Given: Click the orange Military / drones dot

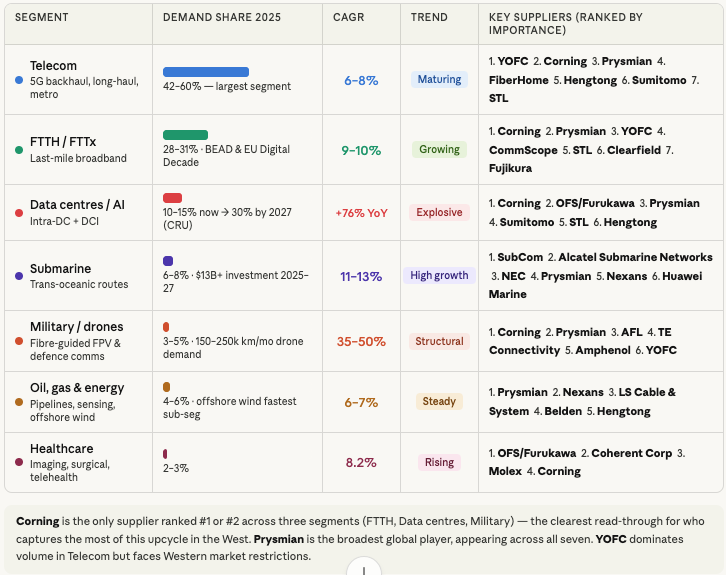Looking at the screenshot, I should click(19, 341).
